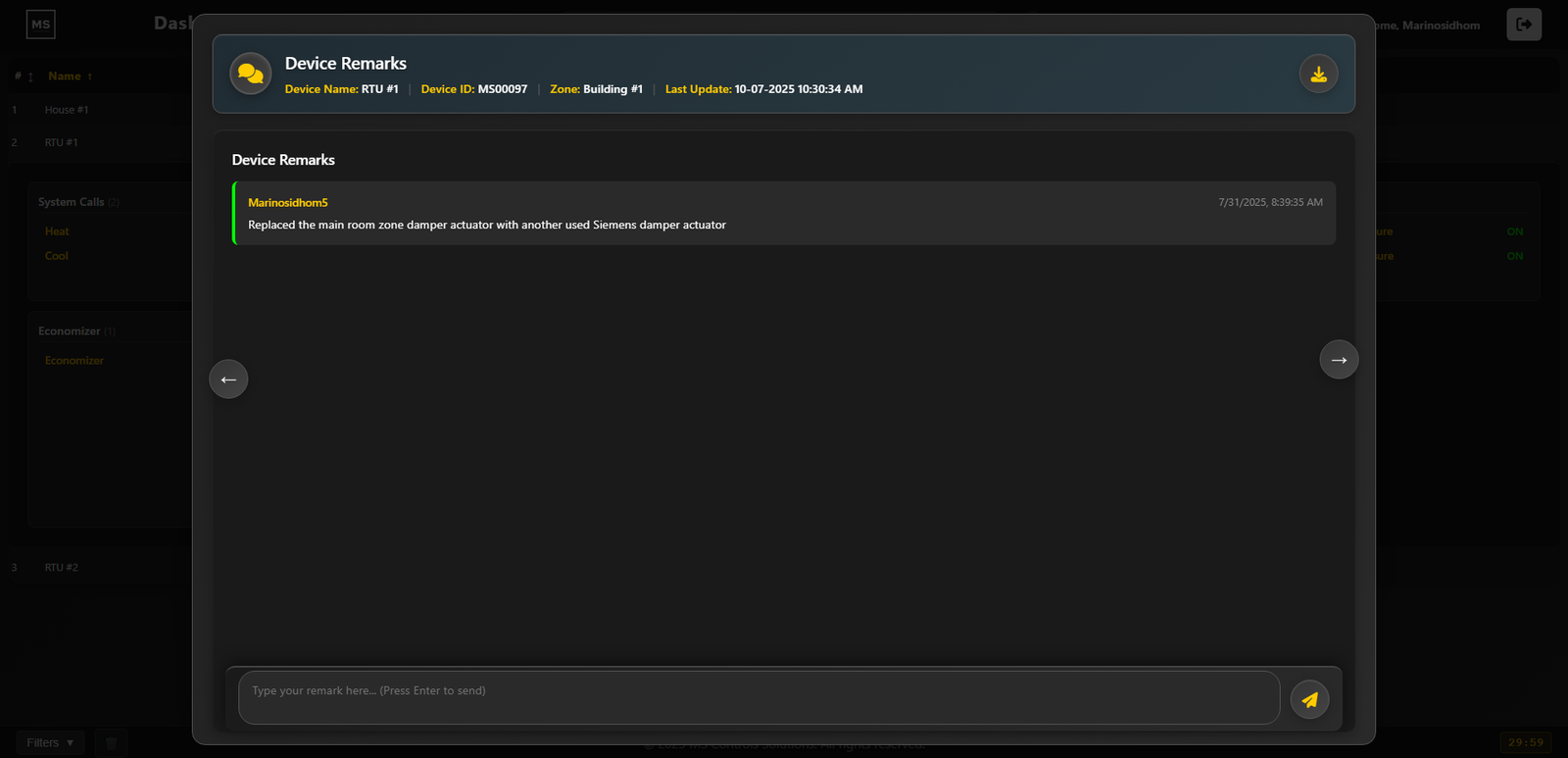Go to previous device with left arrow
The height and width of the screenshot is (758, 1568).
pos(228,379)
